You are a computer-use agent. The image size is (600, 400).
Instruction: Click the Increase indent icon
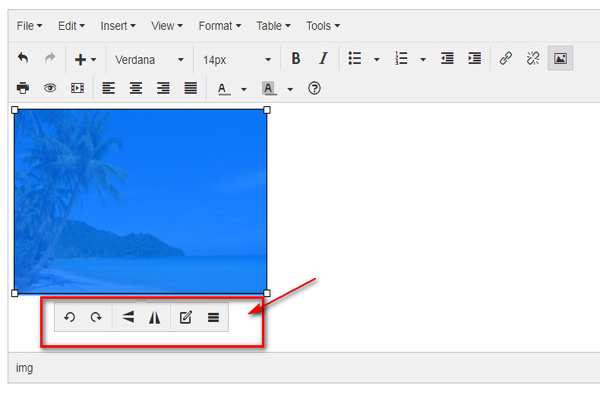(x=474, y=59)
